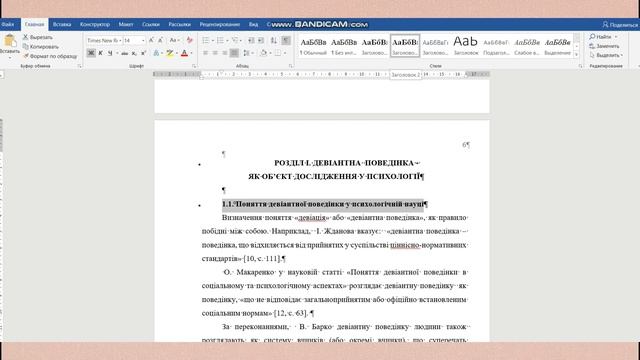Click the line spacing icon

(x=246, y=53)
